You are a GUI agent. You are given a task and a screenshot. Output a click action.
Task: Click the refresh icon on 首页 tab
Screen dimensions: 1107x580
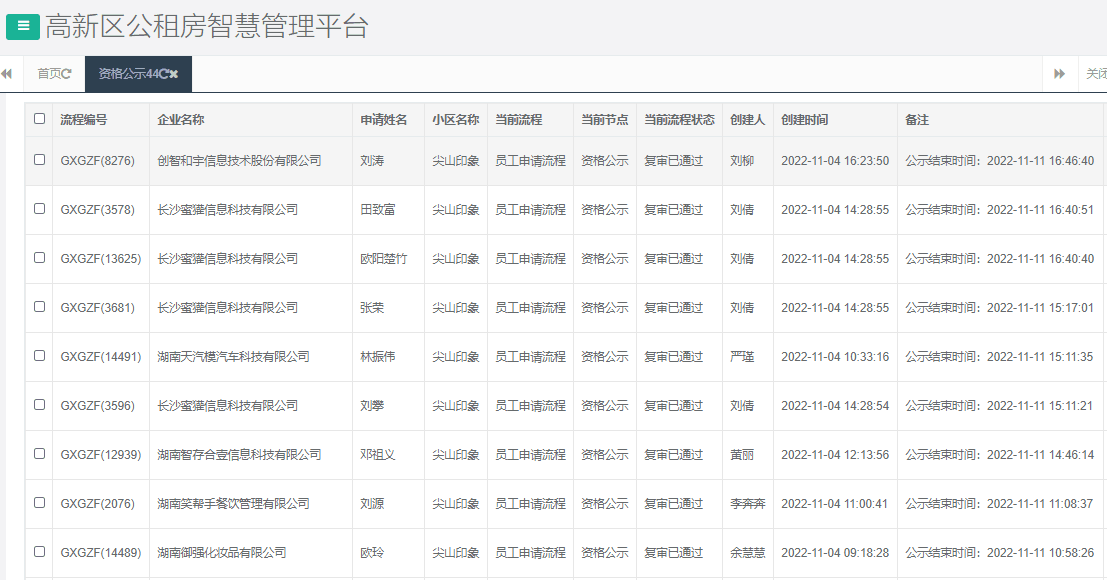[64, 73]
